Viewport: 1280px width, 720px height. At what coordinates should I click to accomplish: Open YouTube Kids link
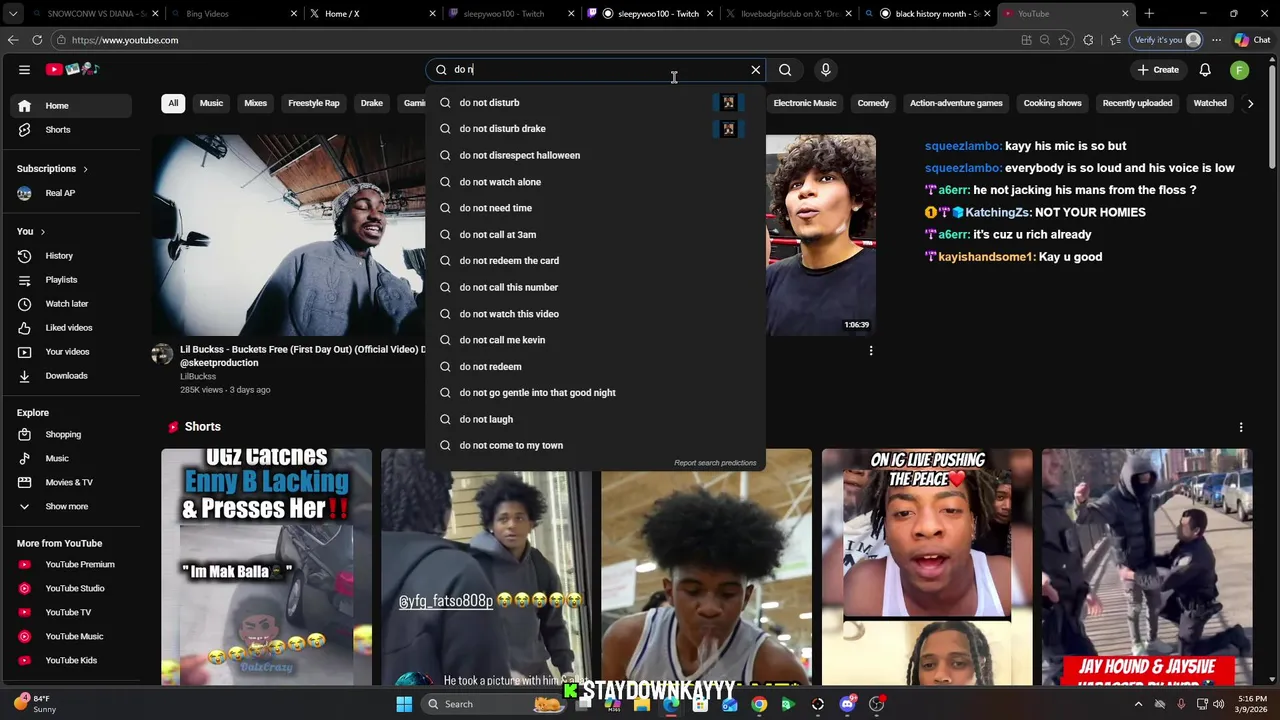[70, 661]
